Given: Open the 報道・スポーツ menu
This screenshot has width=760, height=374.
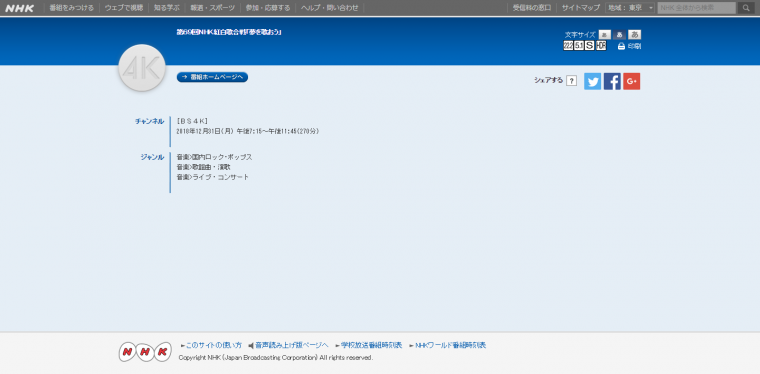Looking at the screenshot, I should [x=213, y=8].
